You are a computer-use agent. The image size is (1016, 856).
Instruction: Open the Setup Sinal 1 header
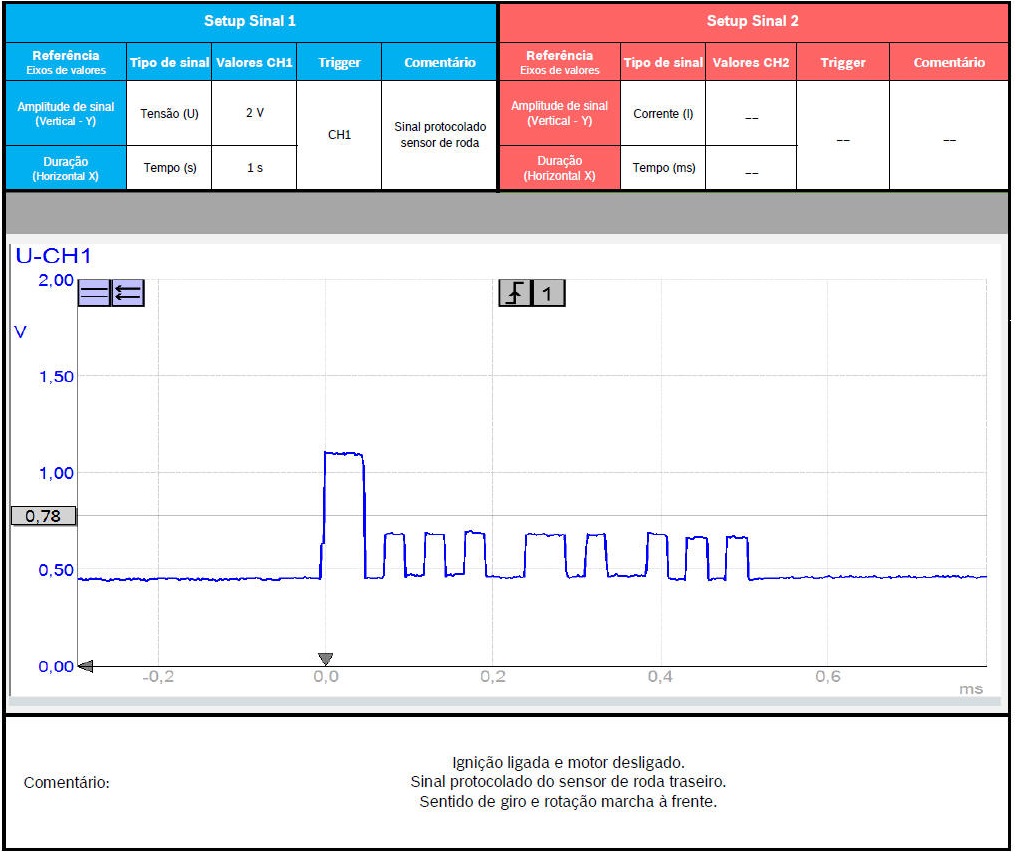250,21
